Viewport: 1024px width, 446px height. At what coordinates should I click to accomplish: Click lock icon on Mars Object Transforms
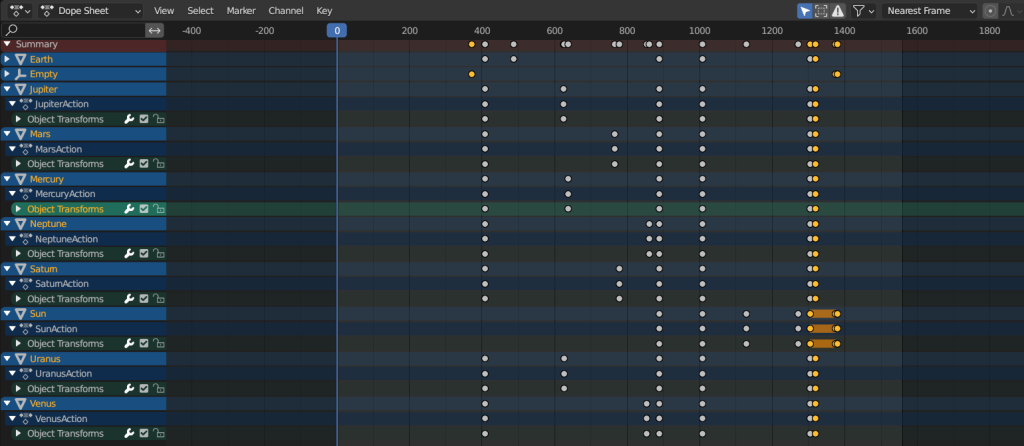(x=159, y=164)
